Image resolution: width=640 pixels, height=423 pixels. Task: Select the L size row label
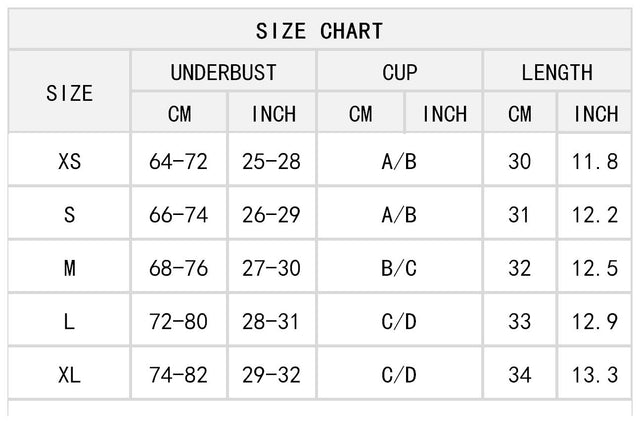tap(69, 322)
